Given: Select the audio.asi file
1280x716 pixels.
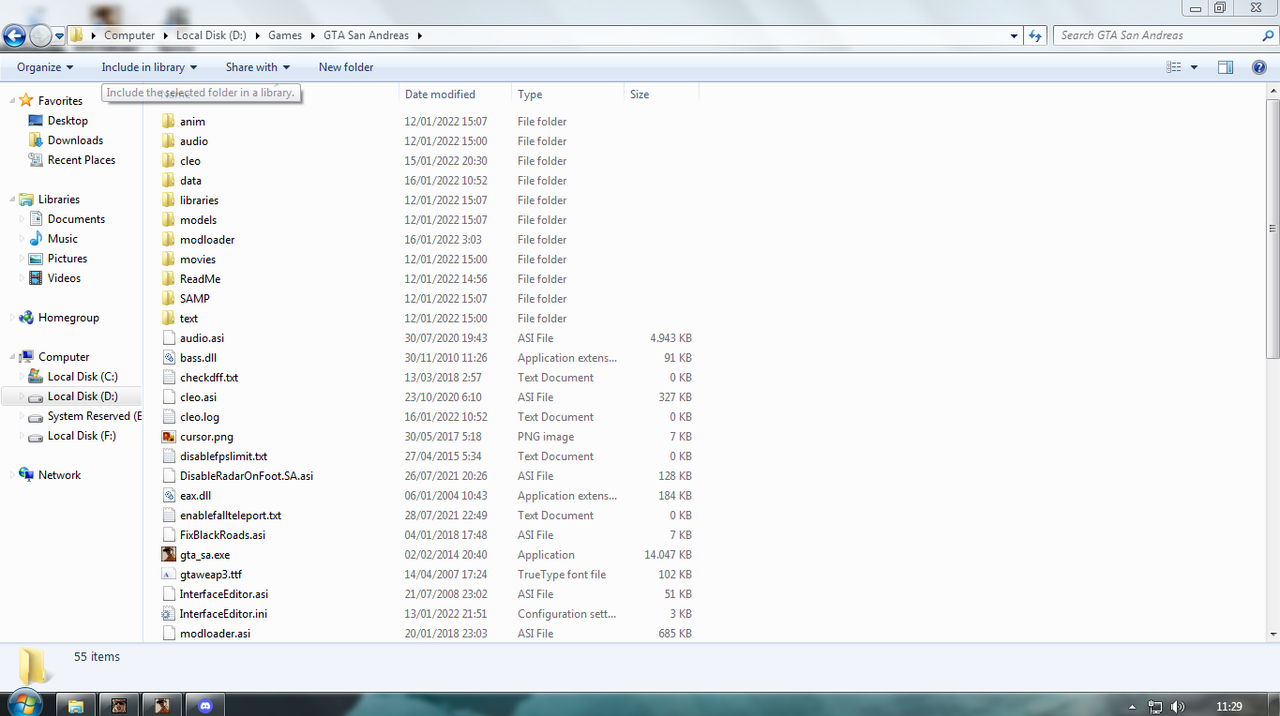Looking at the screenshot, I should [202, 338].
